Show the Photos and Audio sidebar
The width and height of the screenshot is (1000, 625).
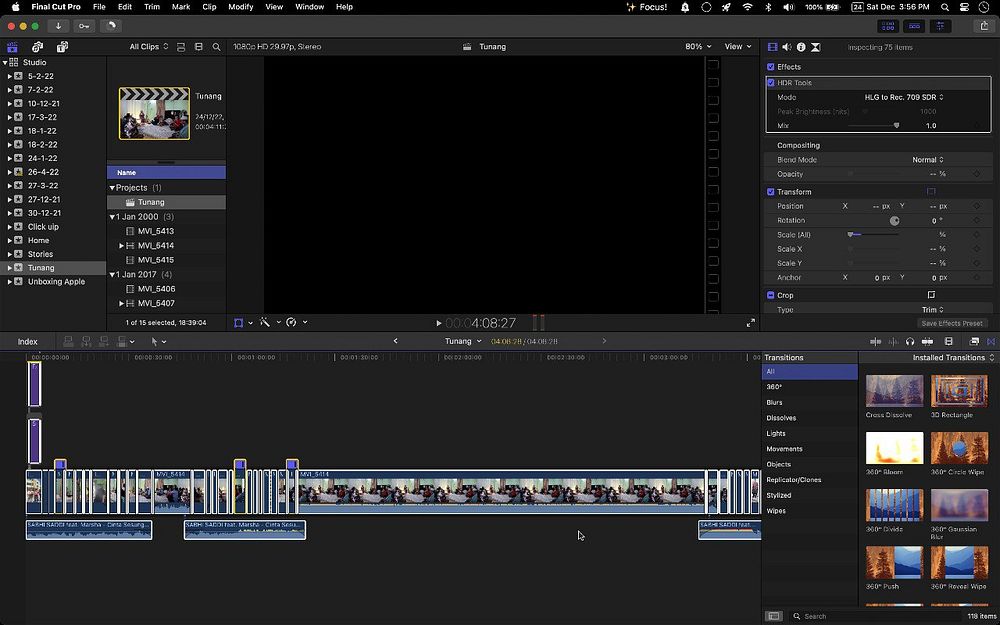coord(37,47)
